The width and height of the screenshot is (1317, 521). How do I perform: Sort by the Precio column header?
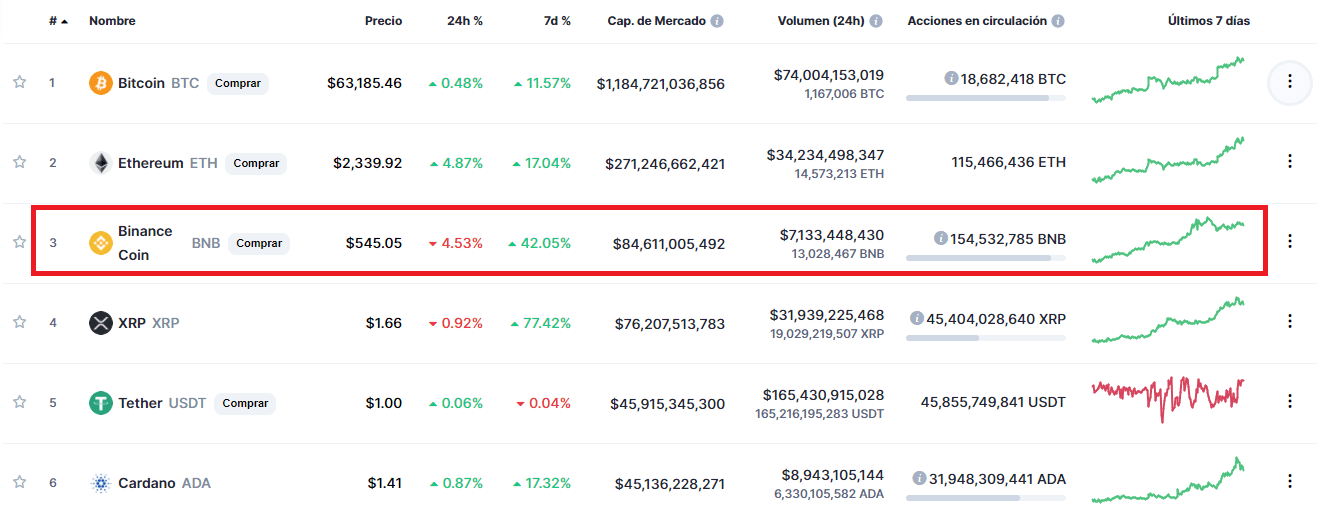[x=383, y=21]
